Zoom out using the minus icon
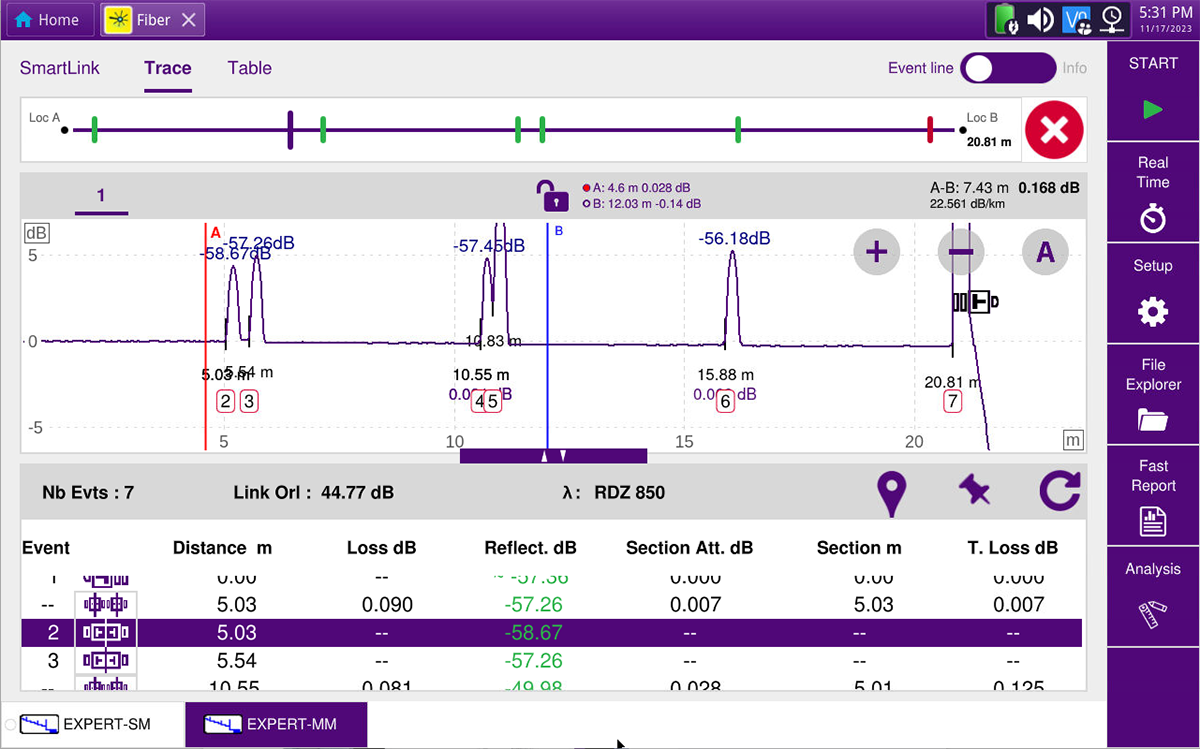 (960, 252)
